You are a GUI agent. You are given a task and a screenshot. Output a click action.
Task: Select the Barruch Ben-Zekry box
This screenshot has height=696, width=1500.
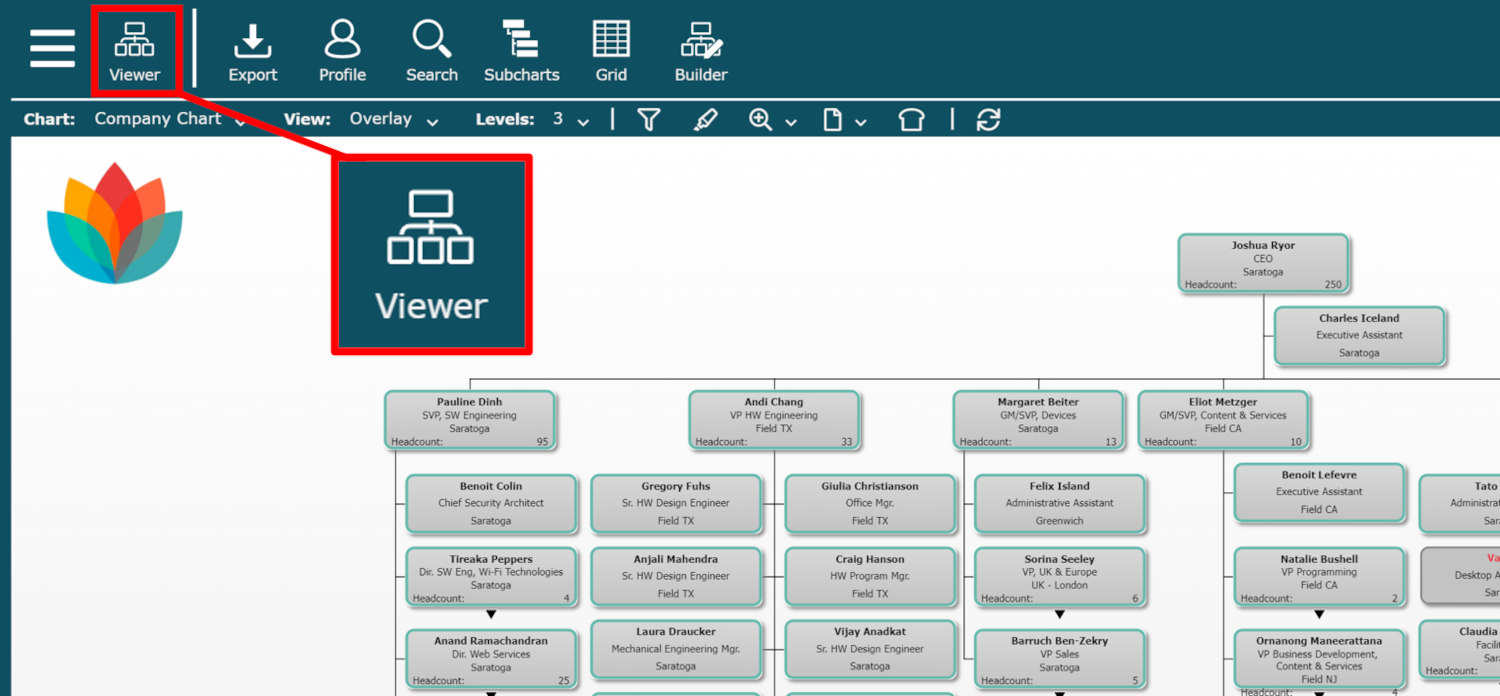point(1060,659)
